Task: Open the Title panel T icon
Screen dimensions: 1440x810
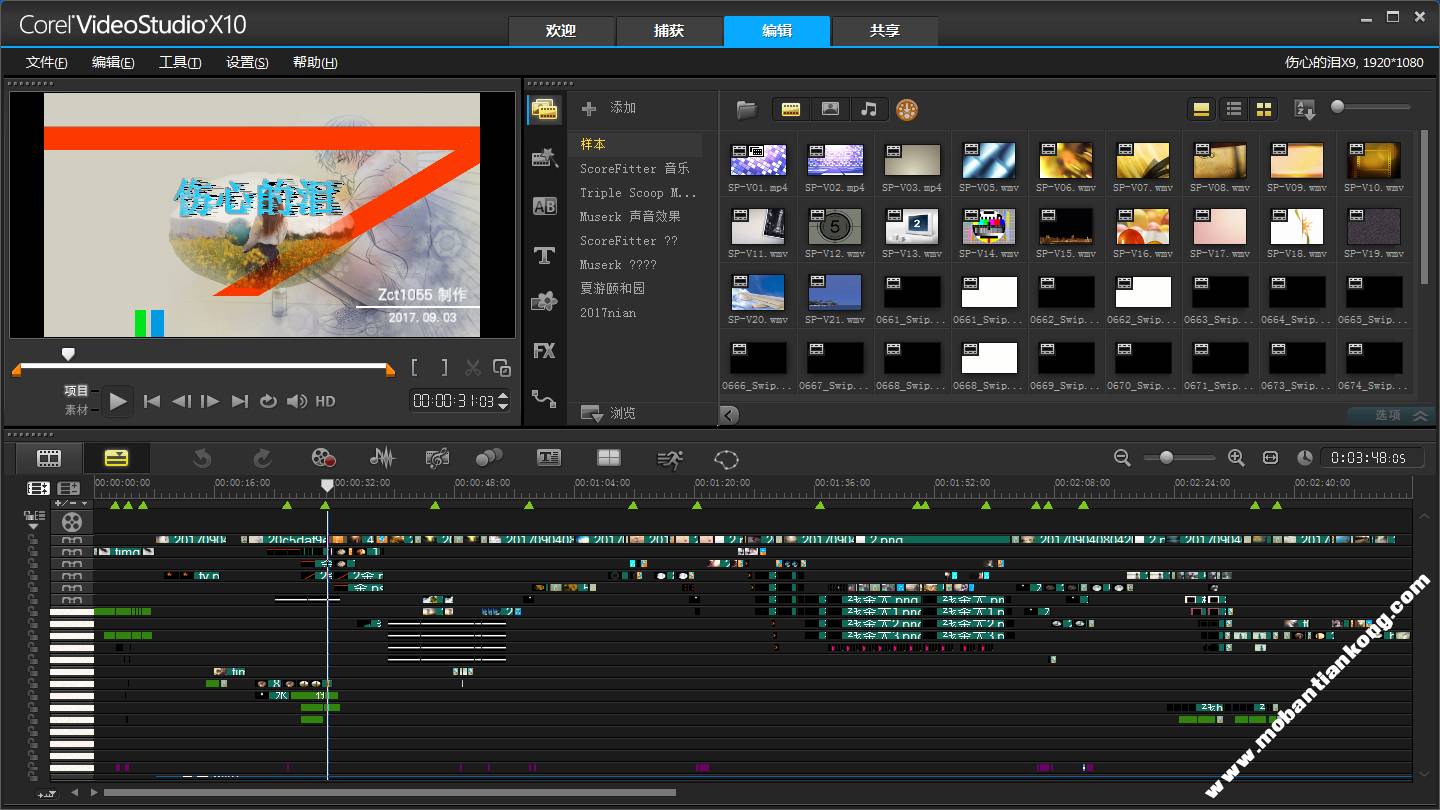Action: (545, 256)
